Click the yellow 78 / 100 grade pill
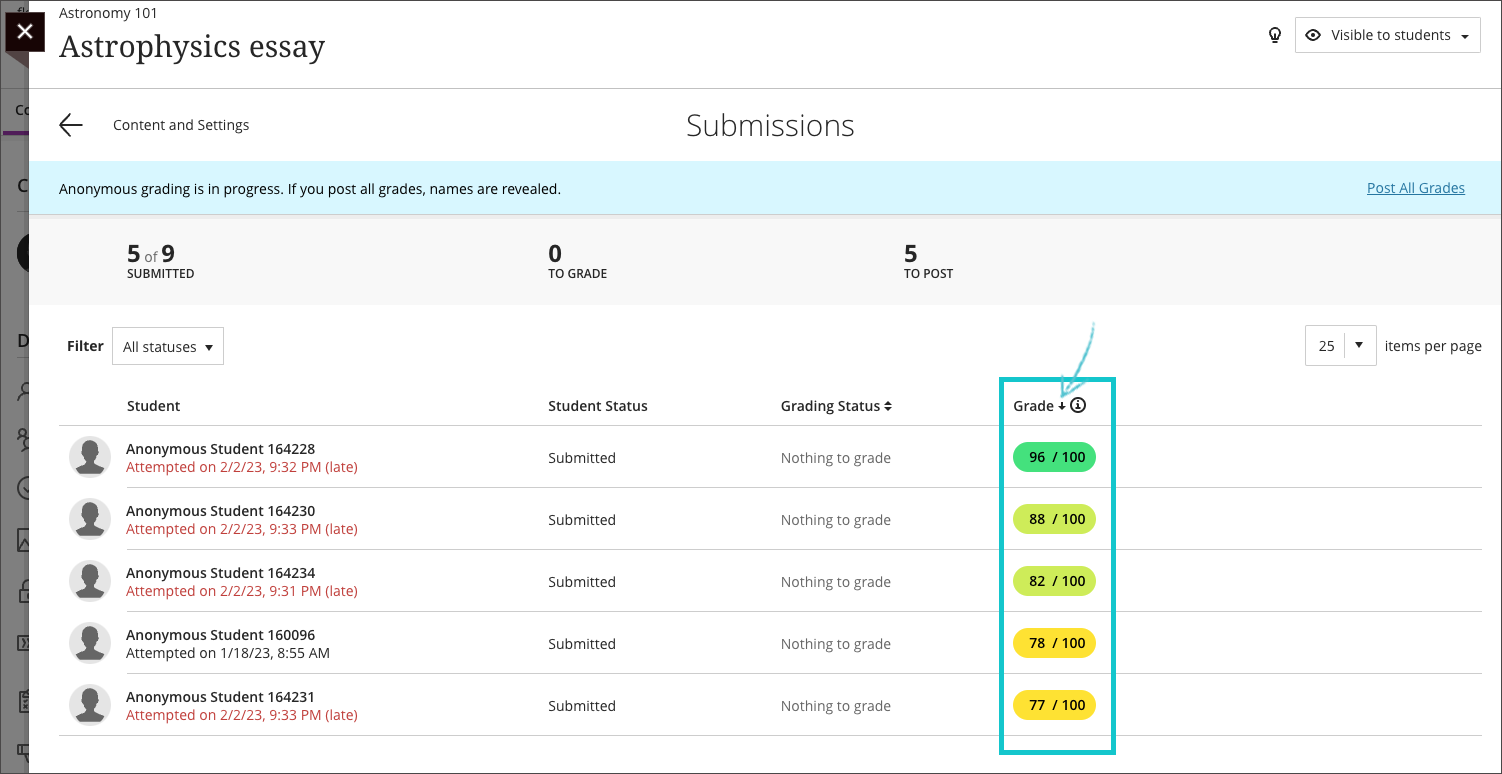The width and height of the screenshot is (1502, 774). pyautogui.click(x=1055, y=643)
